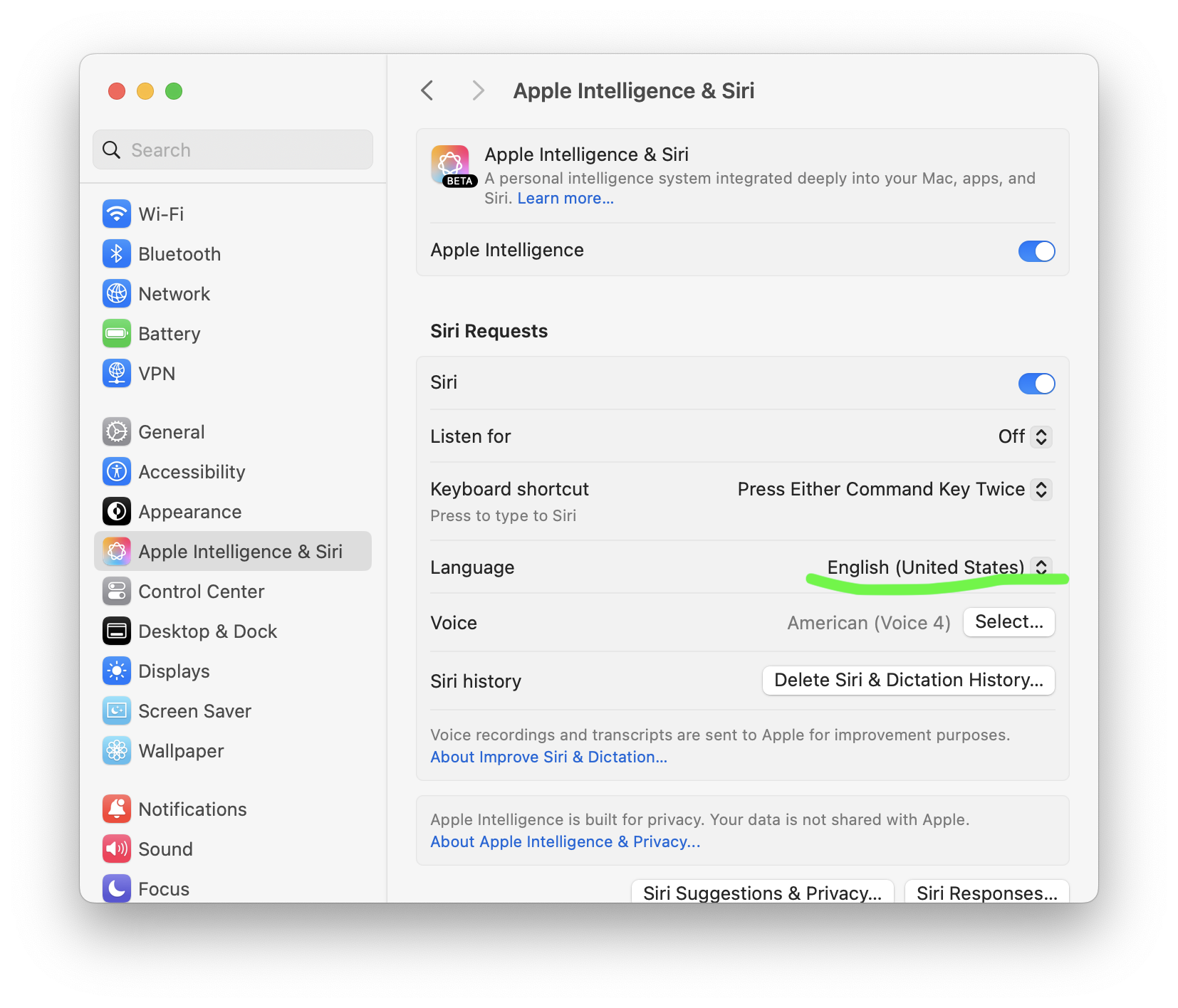Select Battery in the sidebar

click(x=233, y=333)
